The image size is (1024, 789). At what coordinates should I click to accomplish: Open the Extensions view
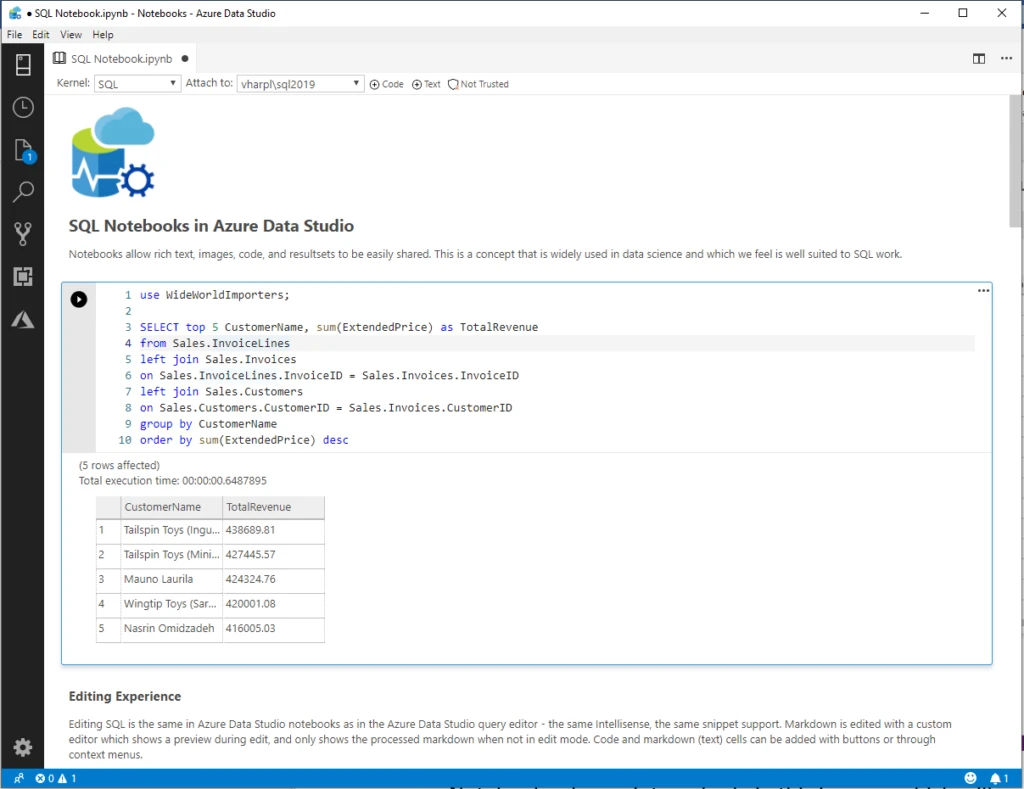23,276
